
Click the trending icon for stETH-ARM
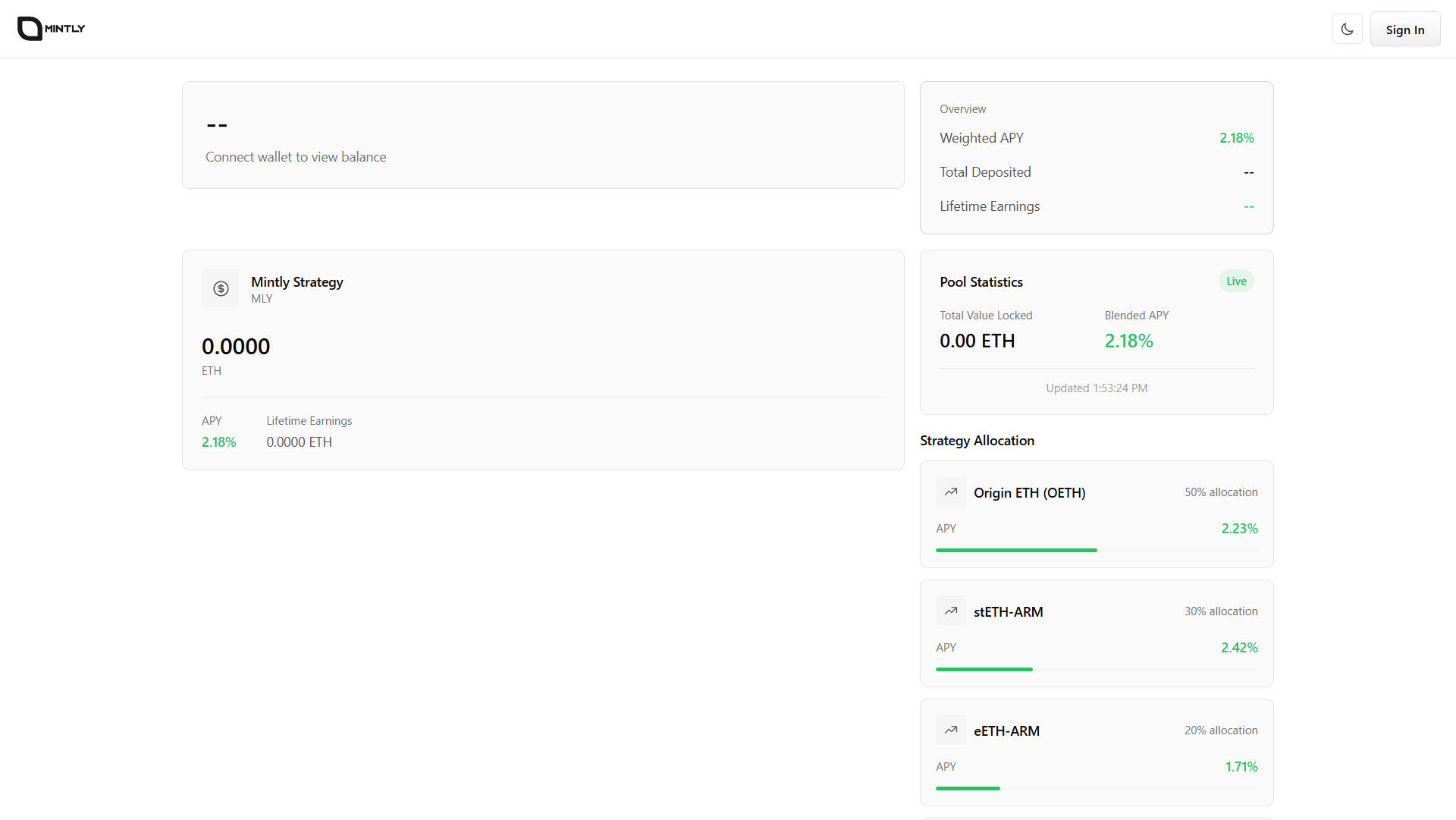[951, 611]
